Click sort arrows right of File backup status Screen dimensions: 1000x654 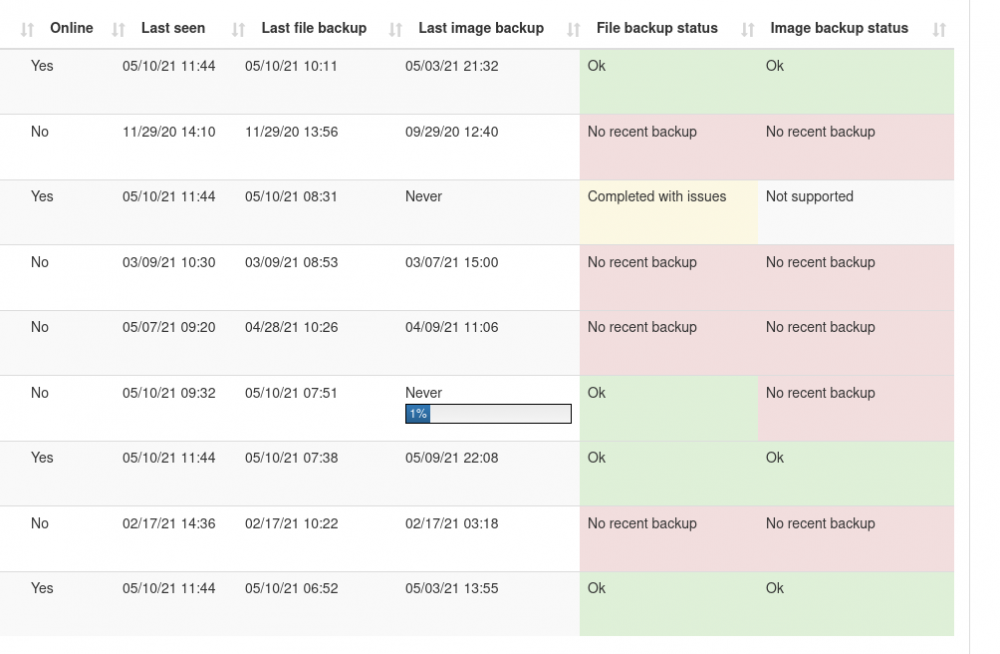click(x=747, y=29)
